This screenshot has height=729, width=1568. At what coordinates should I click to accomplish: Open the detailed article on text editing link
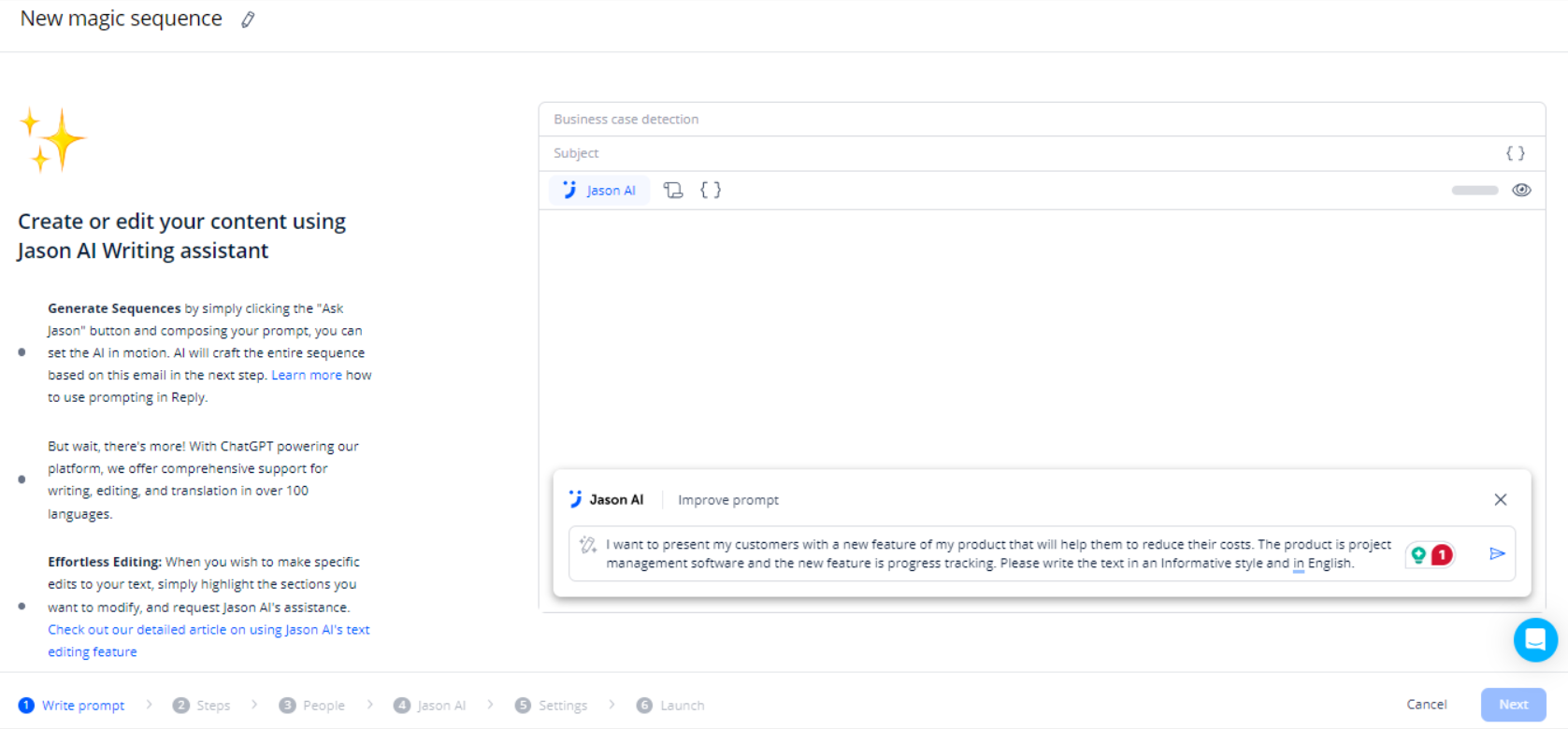click(209, 641)
